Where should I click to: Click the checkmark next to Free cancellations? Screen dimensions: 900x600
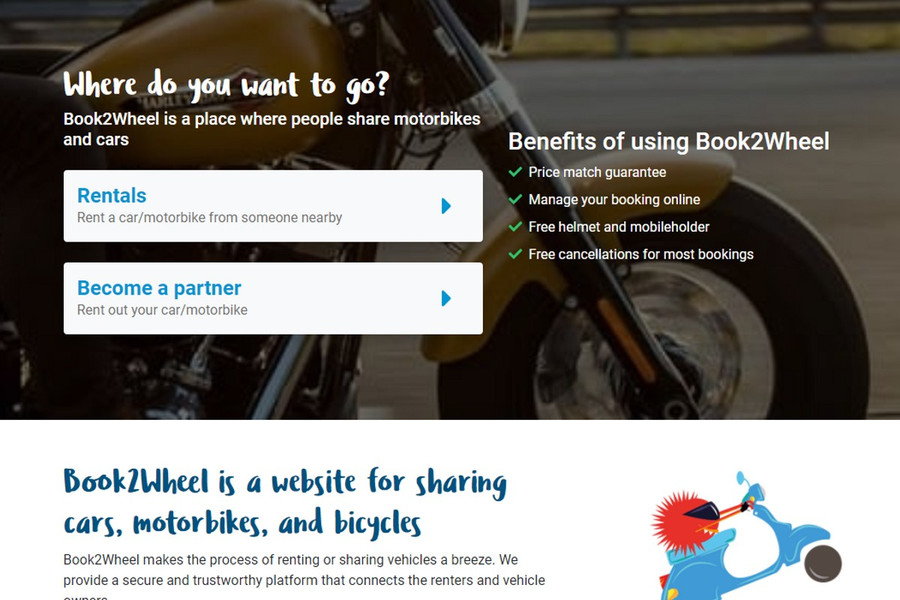click(515, 254)
